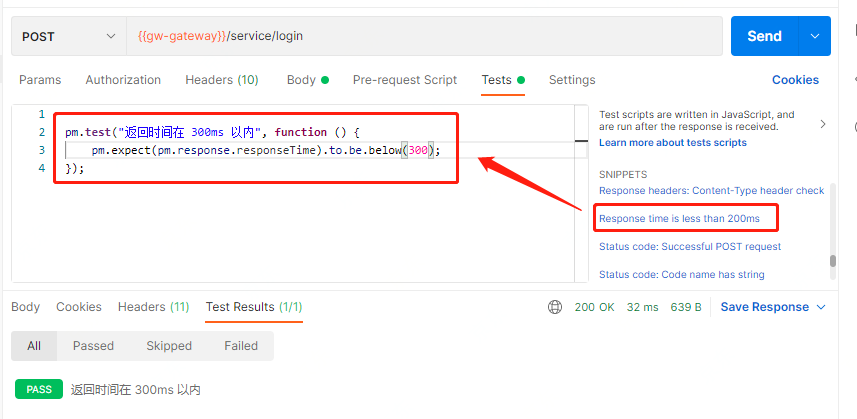The height and width of the screenshot is (419, 857).
Task: Open the request Body tab
Action: point(307,80)
